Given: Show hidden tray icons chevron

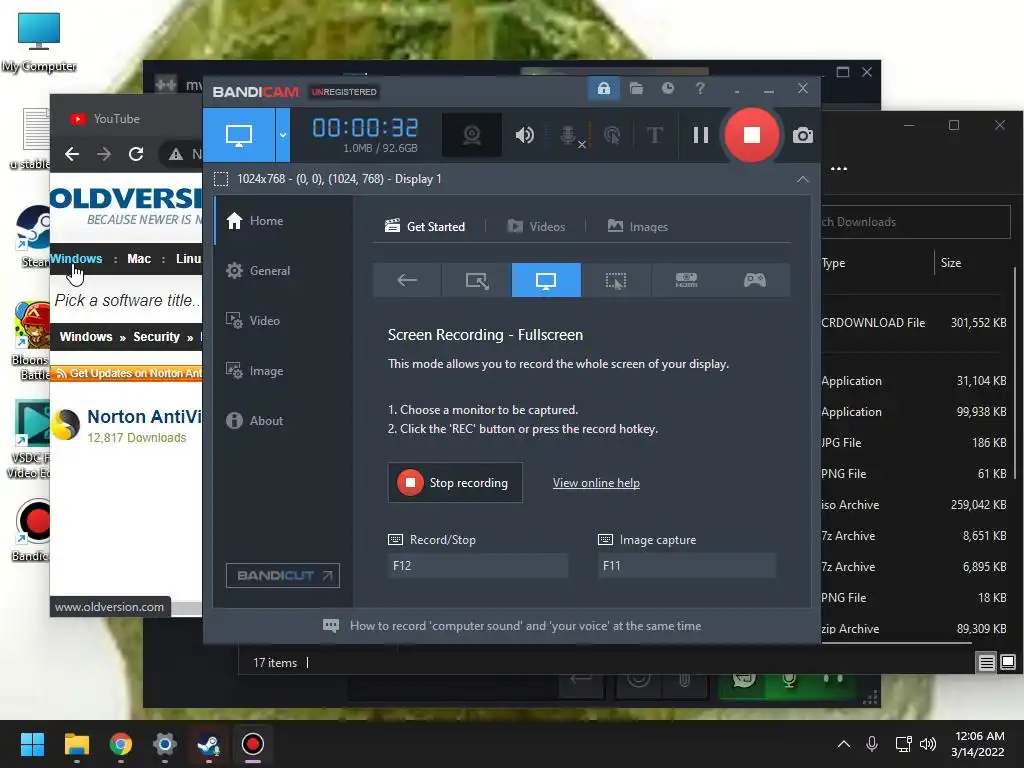Looking at the screenshot, I should pyautogui.click(x=844, y=744).
